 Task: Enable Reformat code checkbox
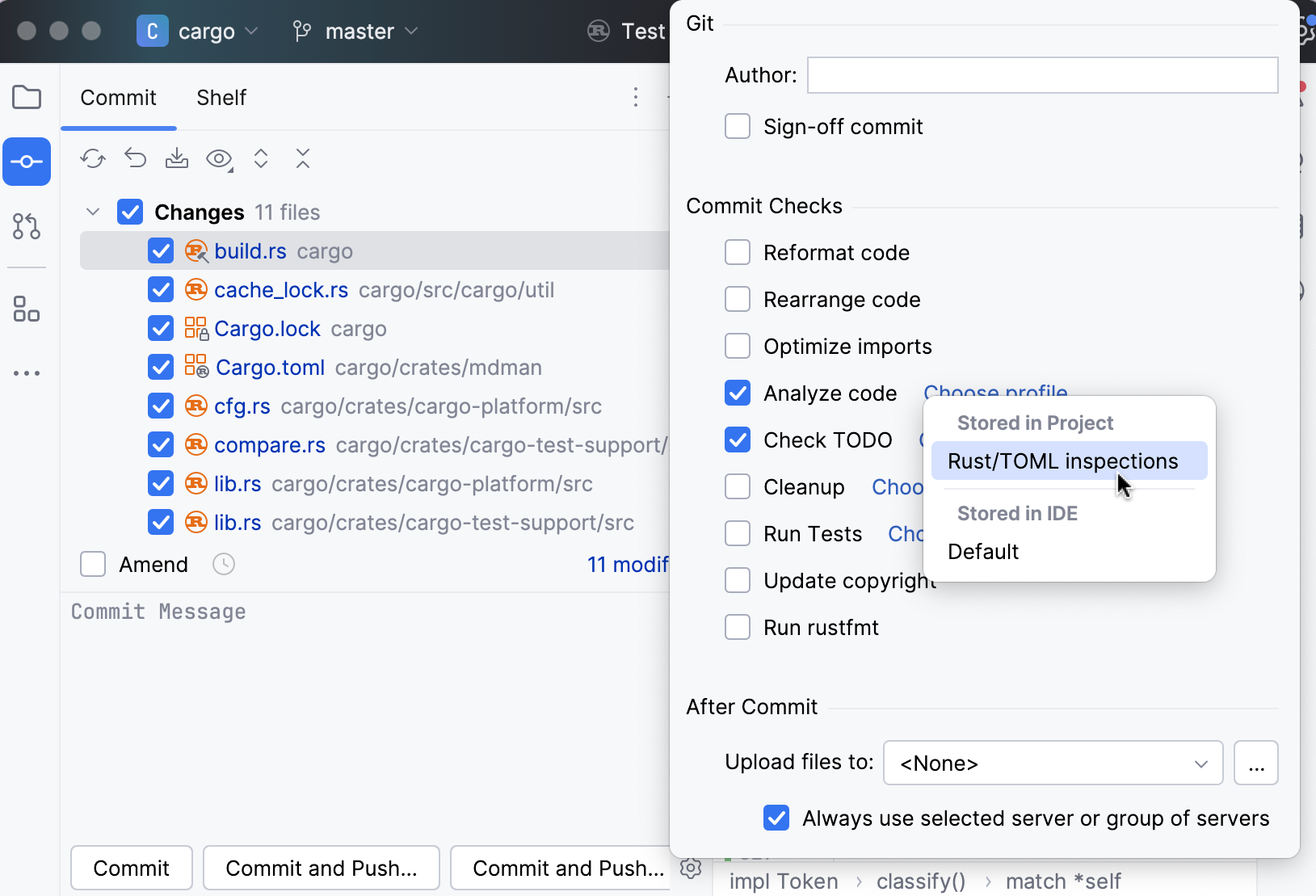[738, 253]
